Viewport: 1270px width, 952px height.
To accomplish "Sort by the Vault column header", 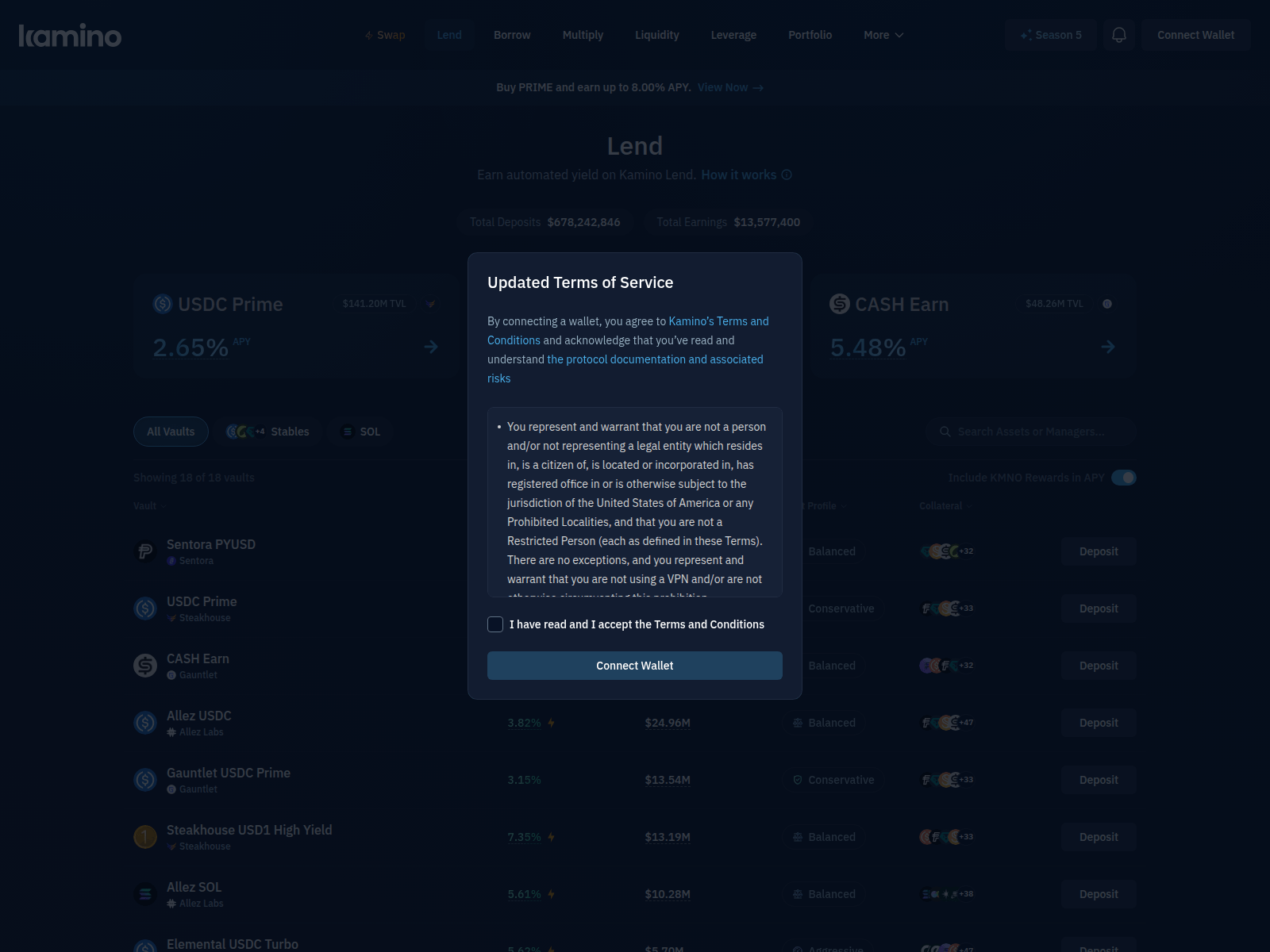I will pos(149,506).
